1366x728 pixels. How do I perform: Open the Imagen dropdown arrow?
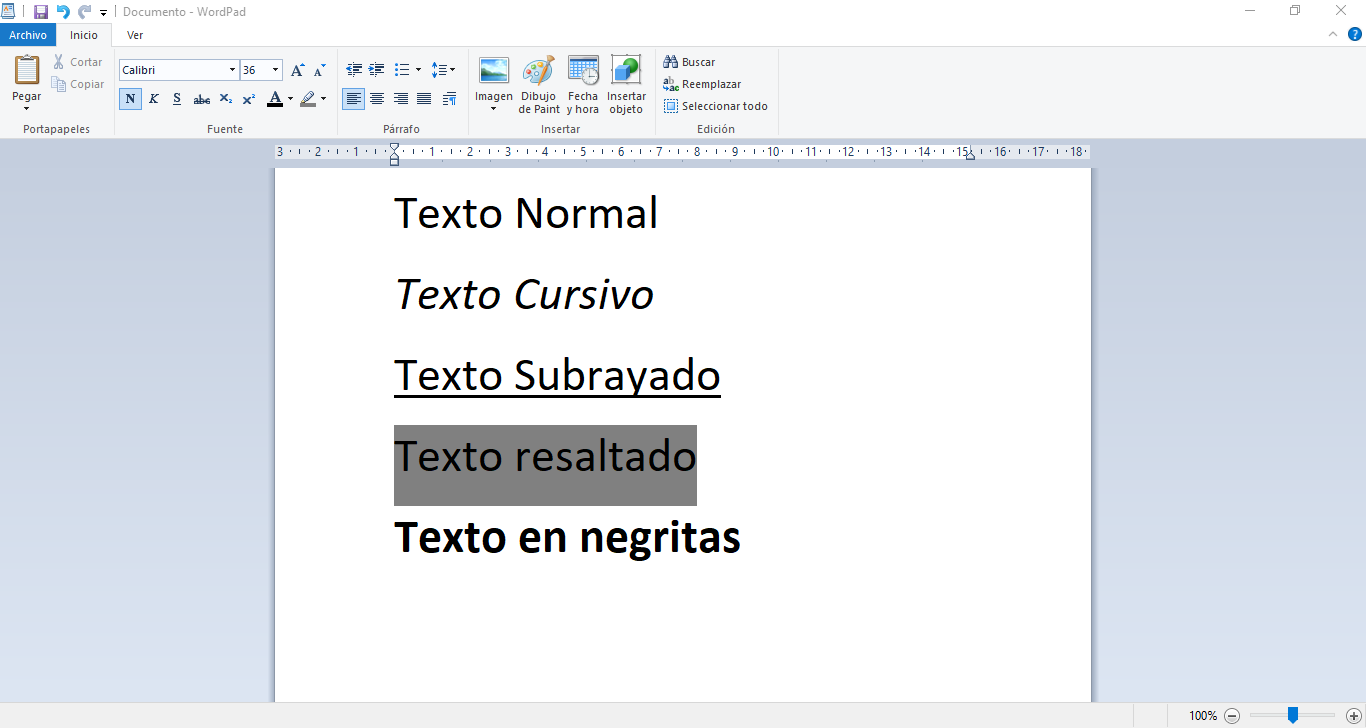494,108
